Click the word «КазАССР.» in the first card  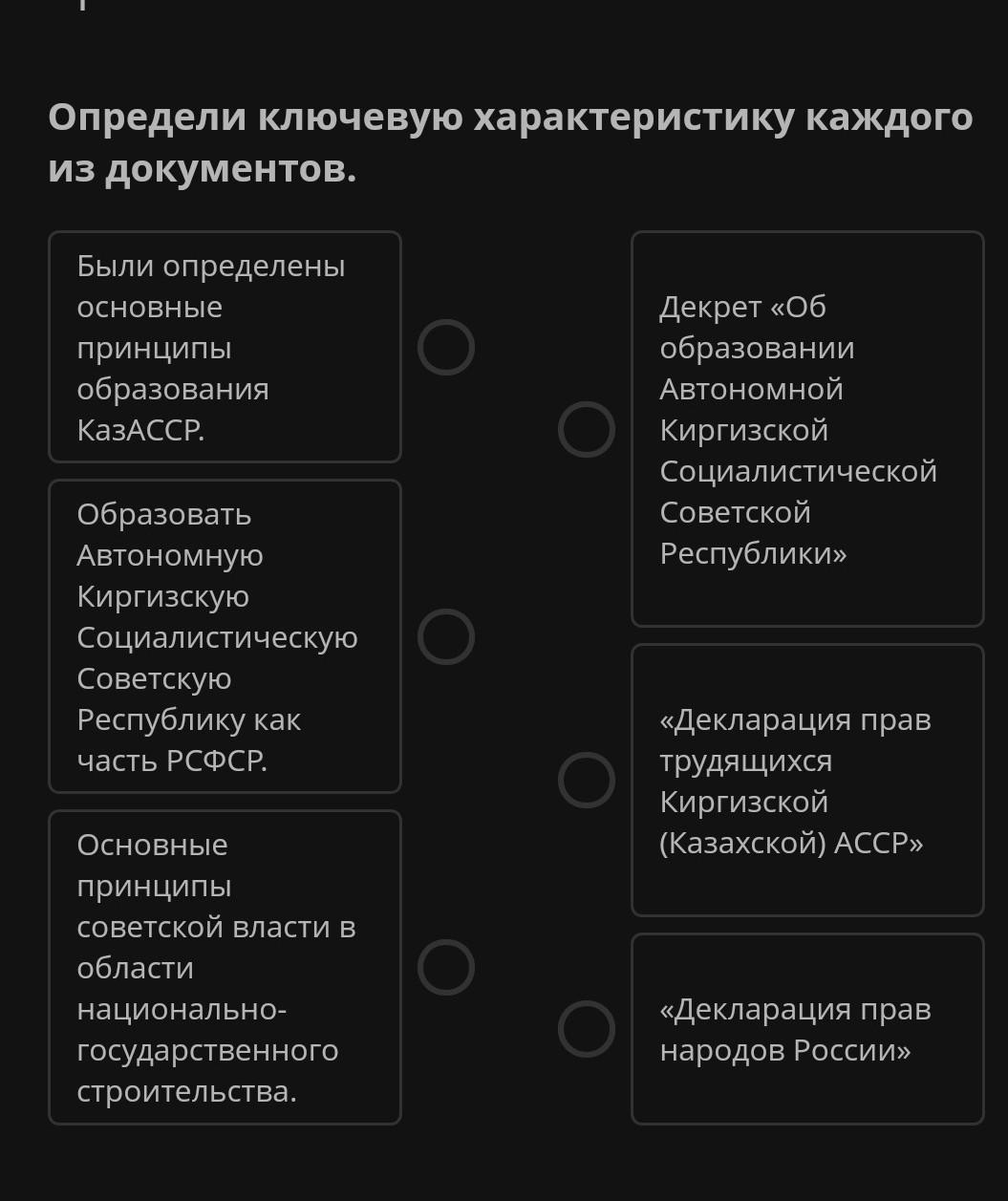tap(140, 431)
